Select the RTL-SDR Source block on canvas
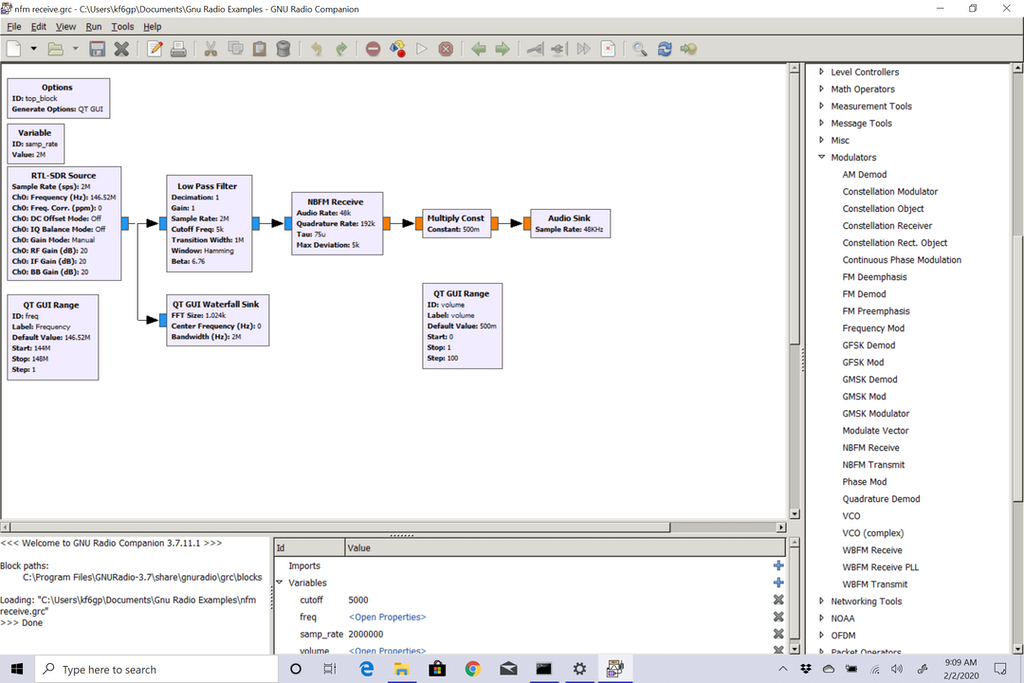Viewport: 1024px width, 683px height. click(x=64, y=223)
